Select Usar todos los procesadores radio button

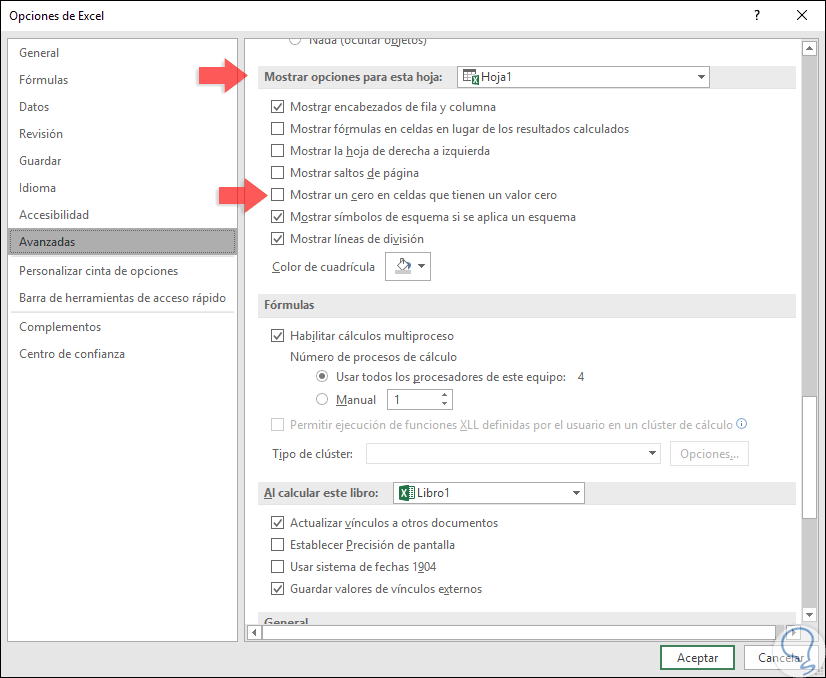(322, 377)
